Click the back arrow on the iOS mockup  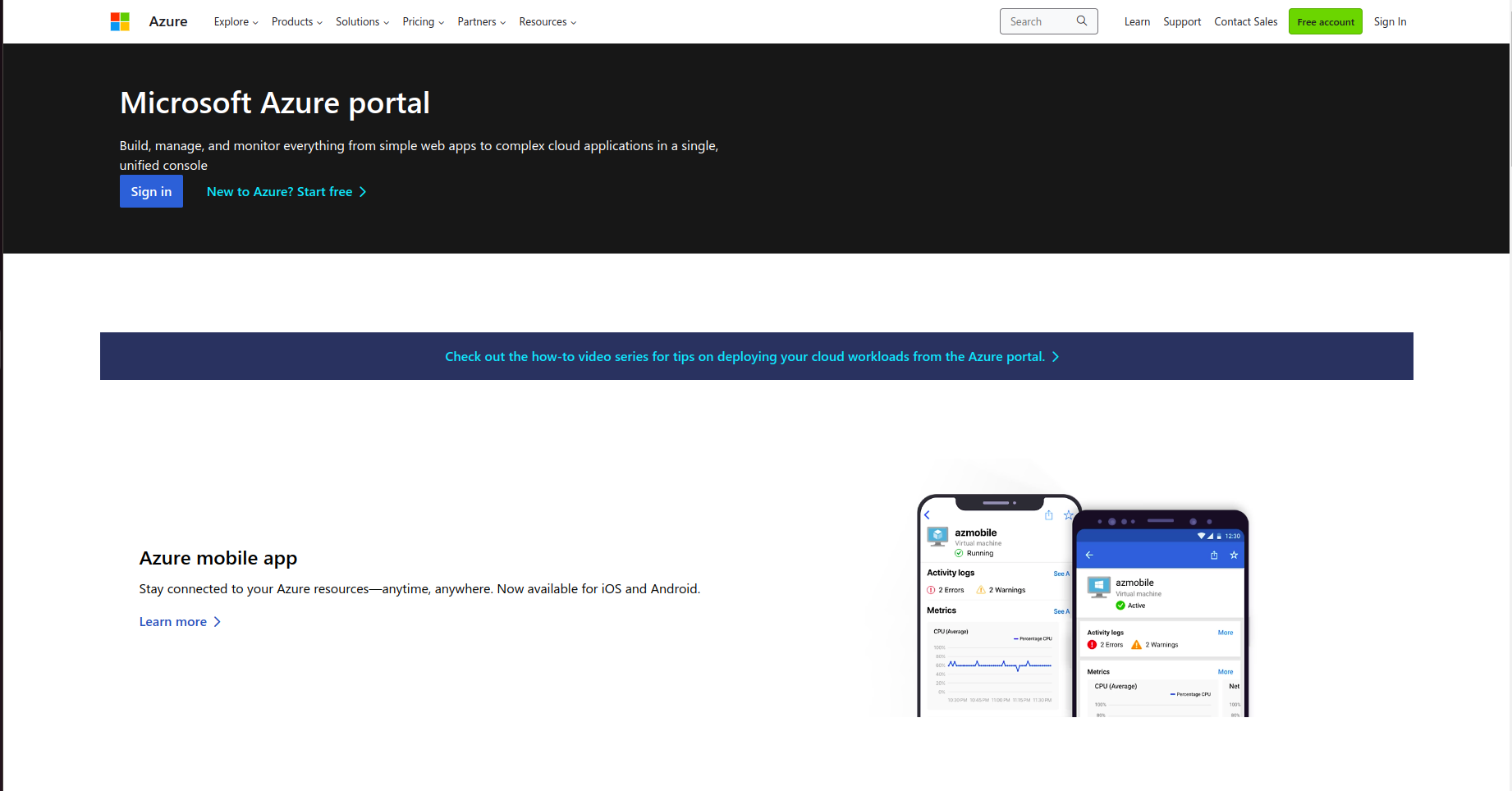pyautogui.click(x=927, y=514)
